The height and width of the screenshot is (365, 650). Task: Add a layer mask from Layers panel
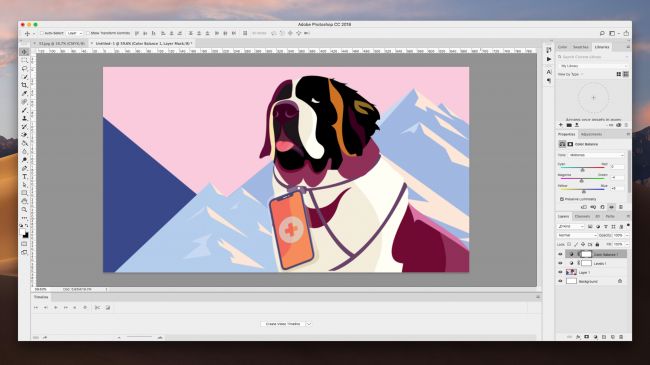[x=587, y=337]
